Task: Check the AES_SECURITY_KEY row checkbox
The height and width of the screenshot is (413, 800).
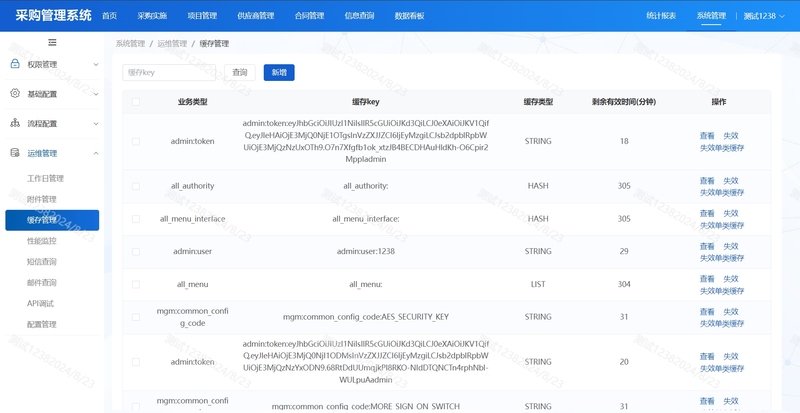Action: click(136, 317)
